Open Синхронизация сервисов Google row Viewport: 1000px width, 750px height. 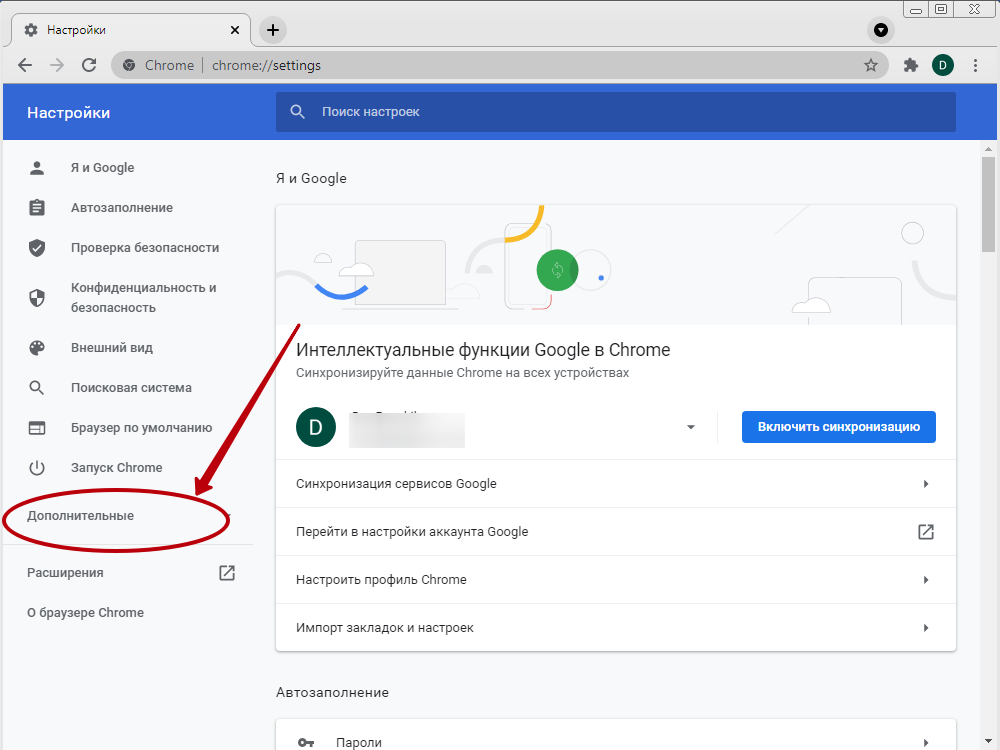coord(615,484)
